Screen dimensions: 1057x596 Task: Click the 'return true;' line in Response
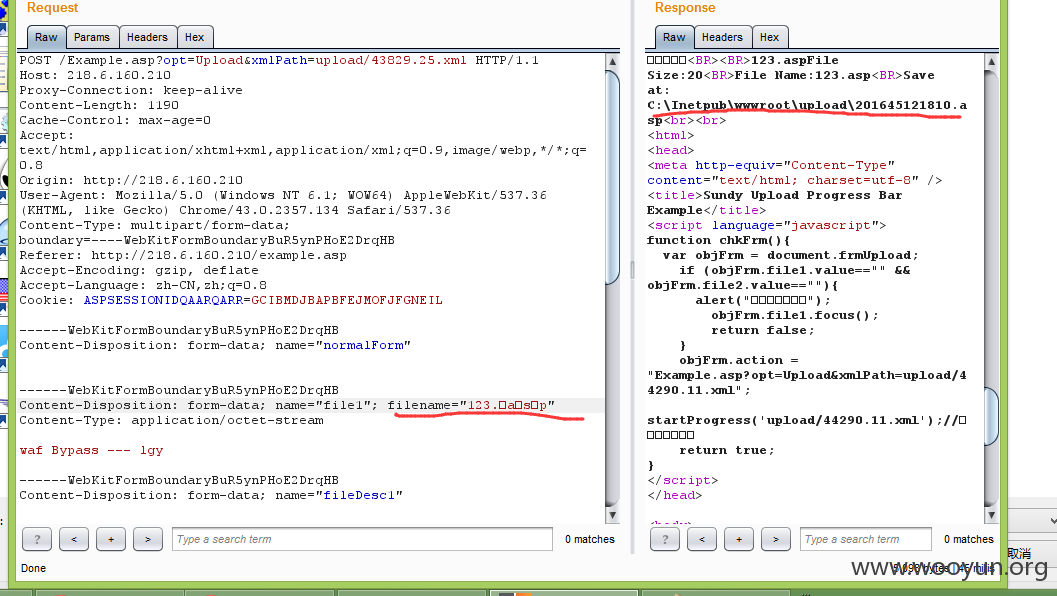point(727,450)
